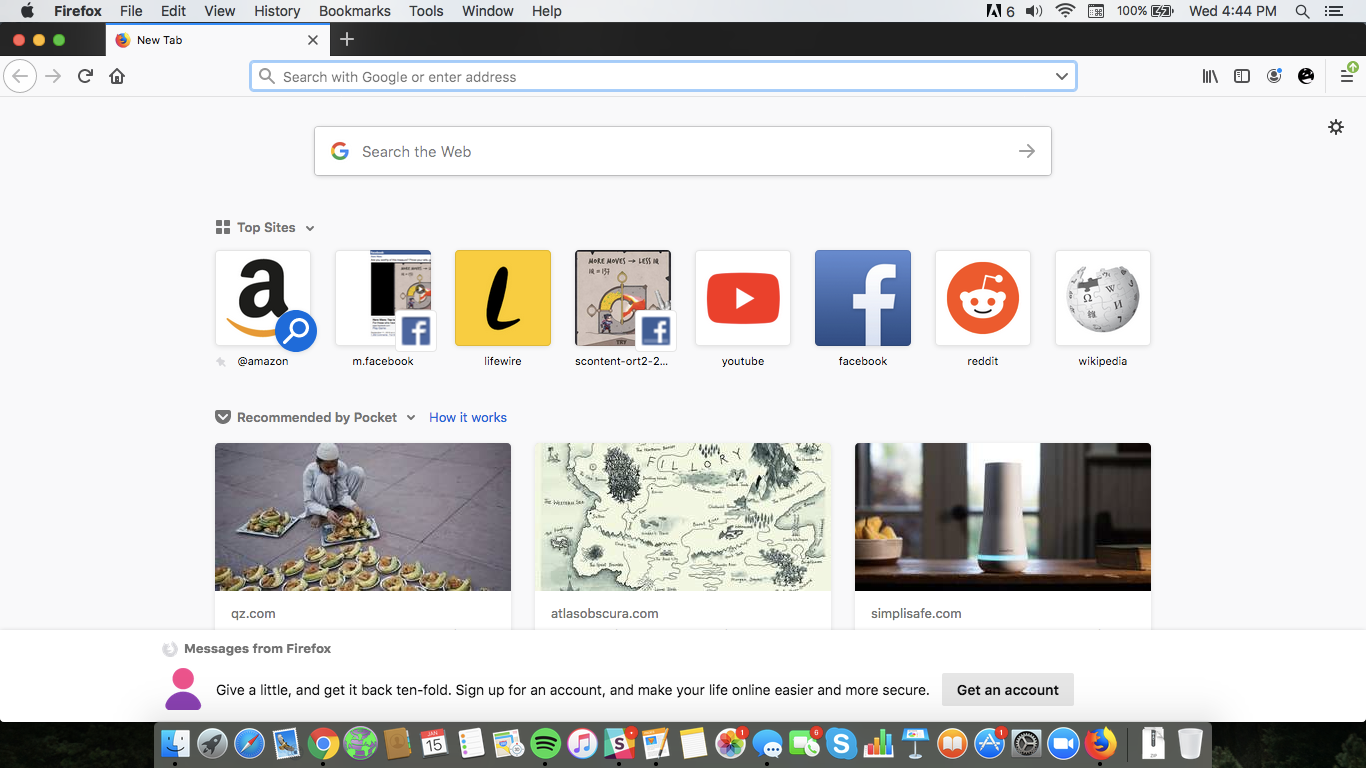
Task: Open the History menu
Action: click(277, 11)
